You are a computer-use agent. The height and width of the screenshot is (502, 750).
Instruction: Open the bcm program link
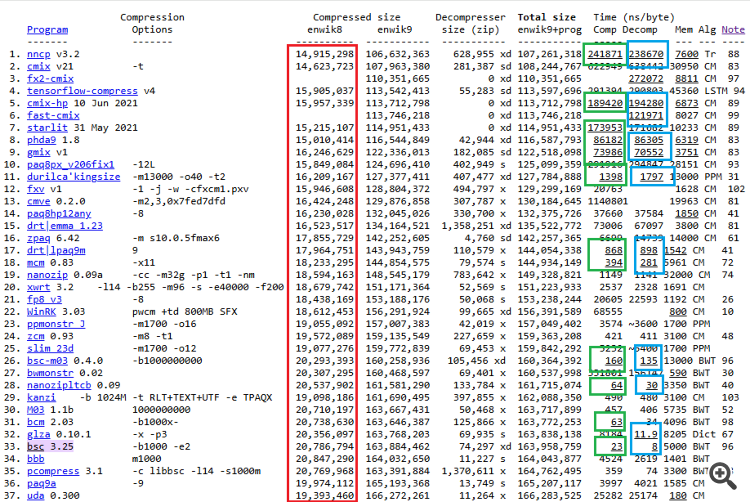coord(35,422)
